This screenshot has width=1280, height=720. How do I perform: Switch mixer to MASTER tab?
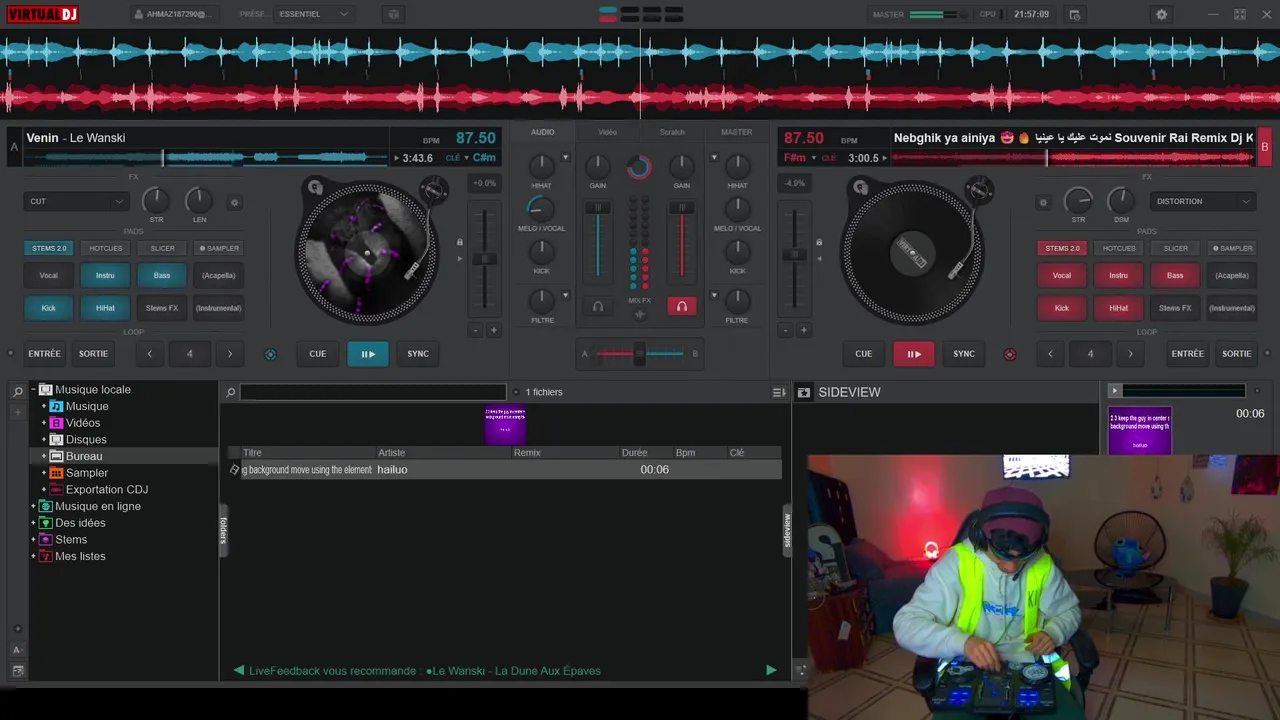(x=737, y=132)
